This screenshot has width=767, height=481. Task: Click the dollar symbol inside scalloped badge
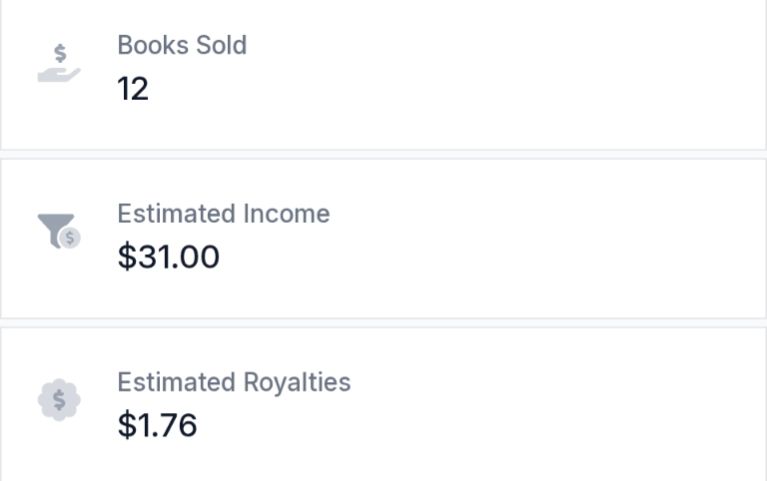click(x=59, y=400)
